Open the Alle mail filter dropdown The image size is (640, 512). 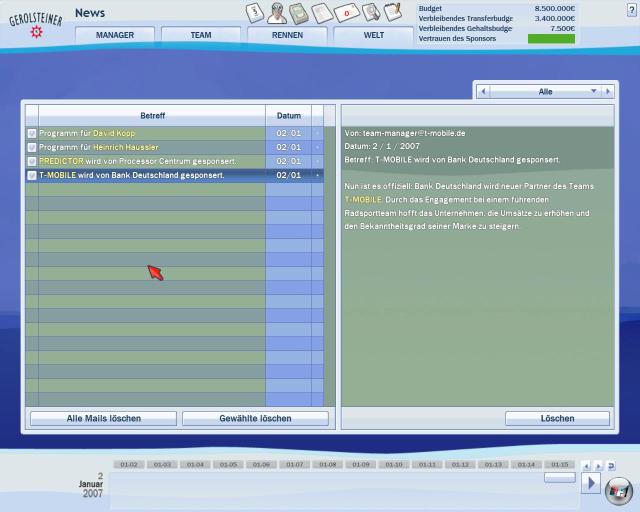click(545, 91)
